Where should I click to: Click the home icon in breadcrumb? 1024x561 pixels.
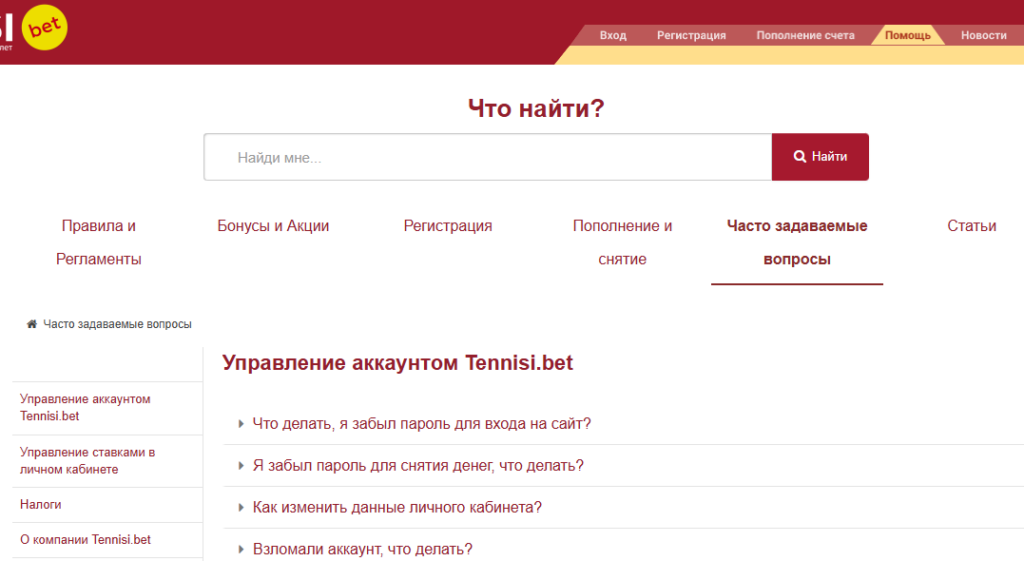click(x=31, y=324)
